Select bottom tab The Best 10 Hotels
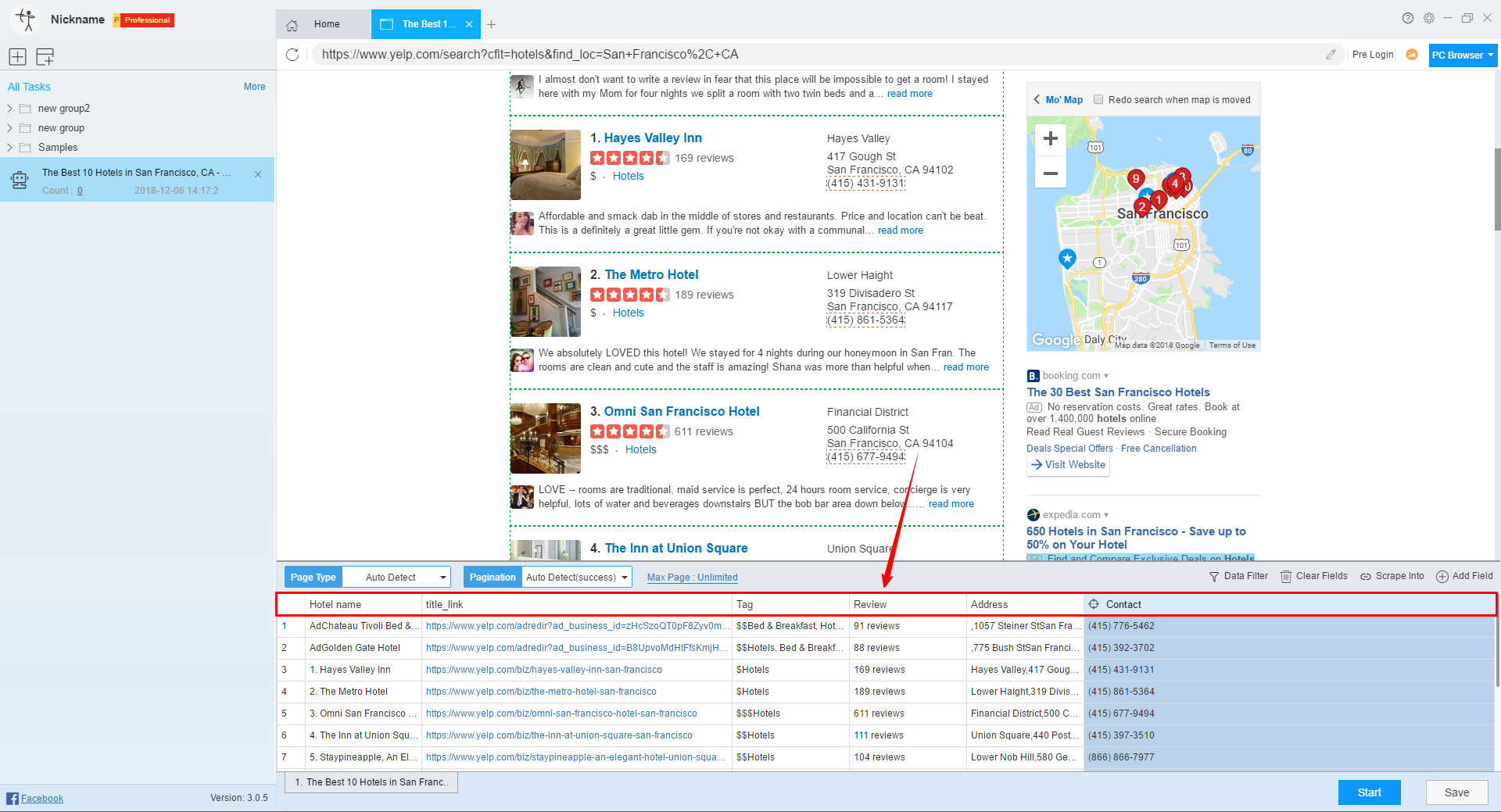Screen dimensions: 1501x812 pyautogui.click(x=371, y=782)
